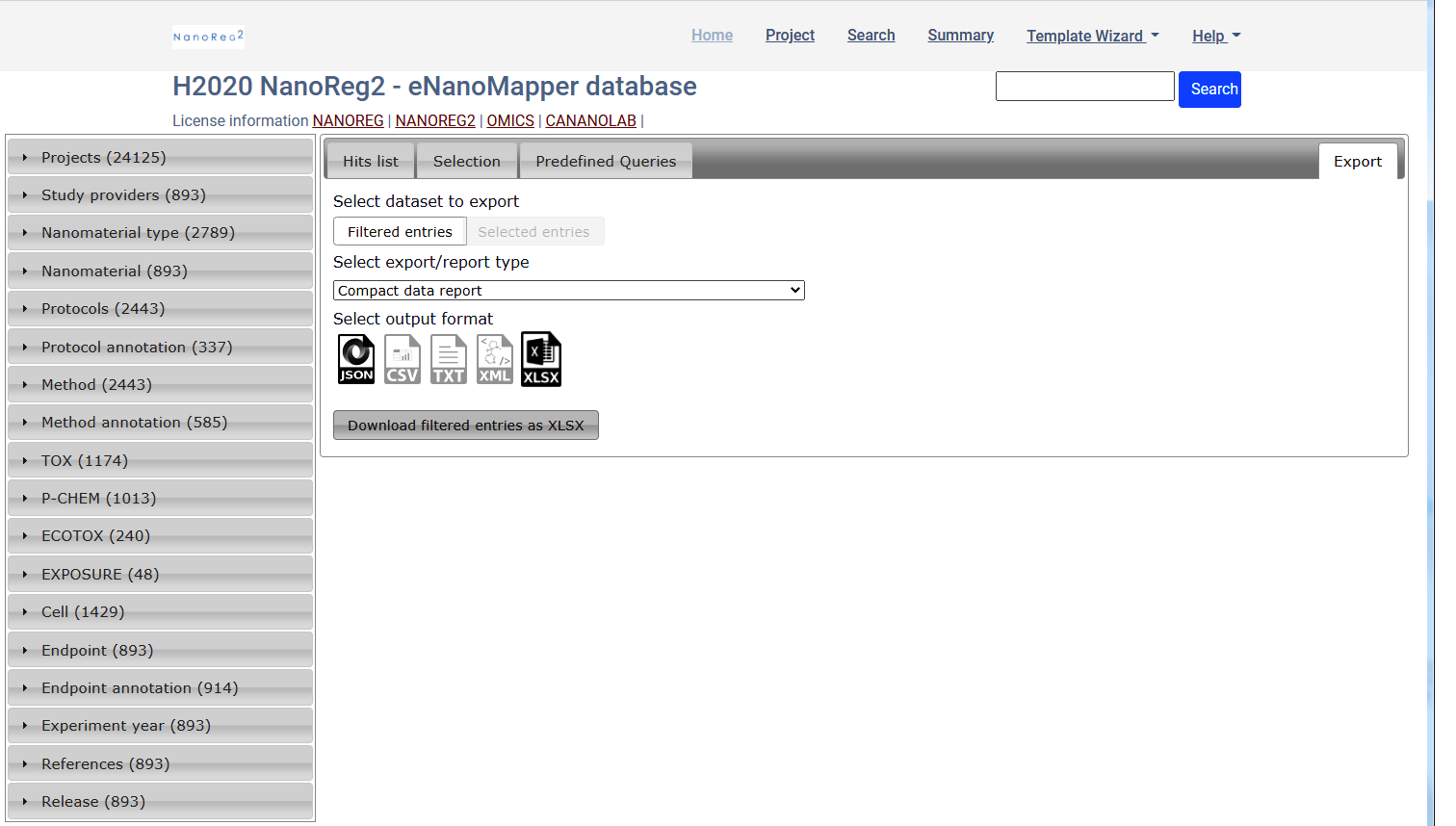Select XML output format icon

tap(494, 359)
